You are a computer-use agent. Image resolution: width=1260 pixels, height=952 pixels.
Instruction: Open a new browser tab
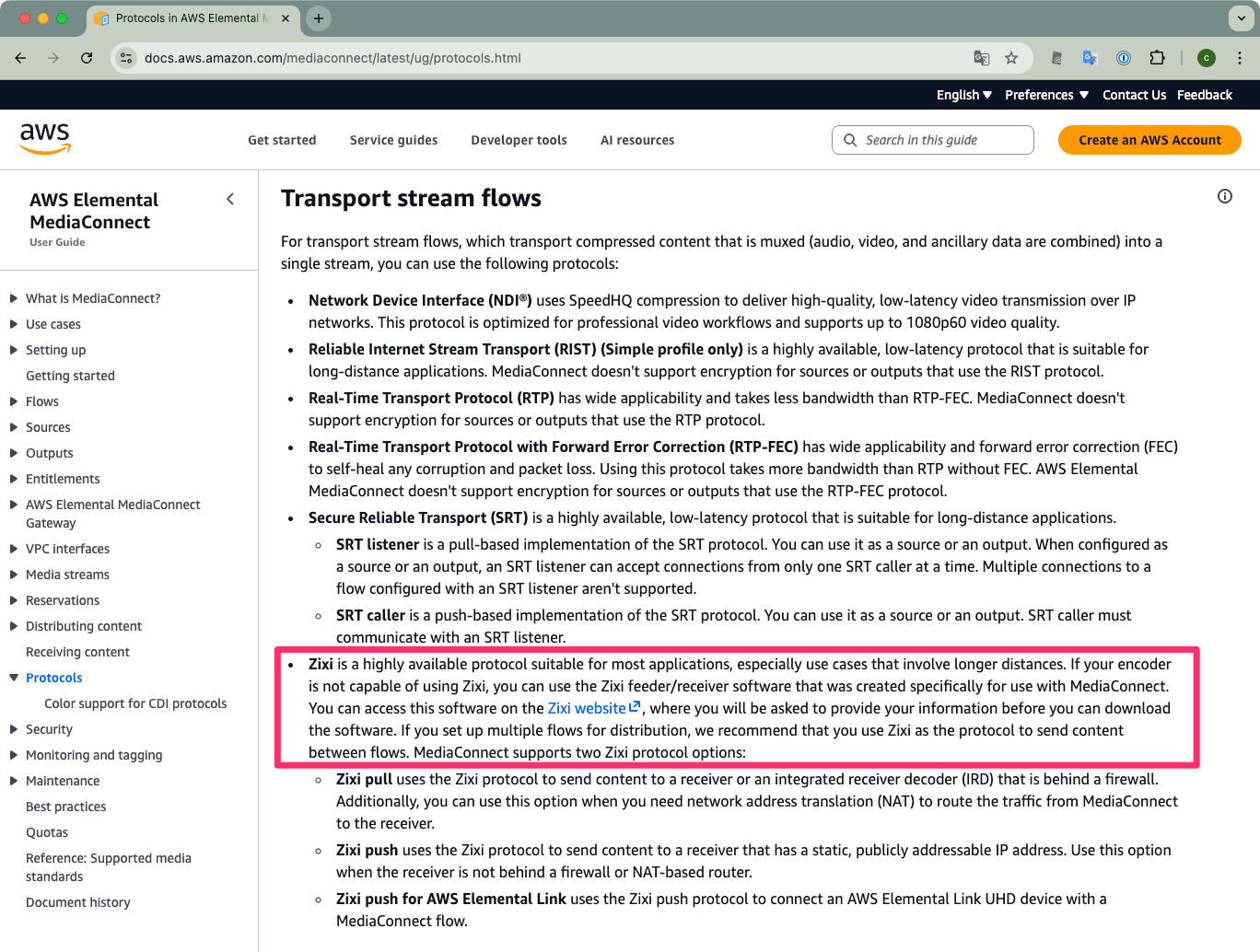tap(319, 18)
